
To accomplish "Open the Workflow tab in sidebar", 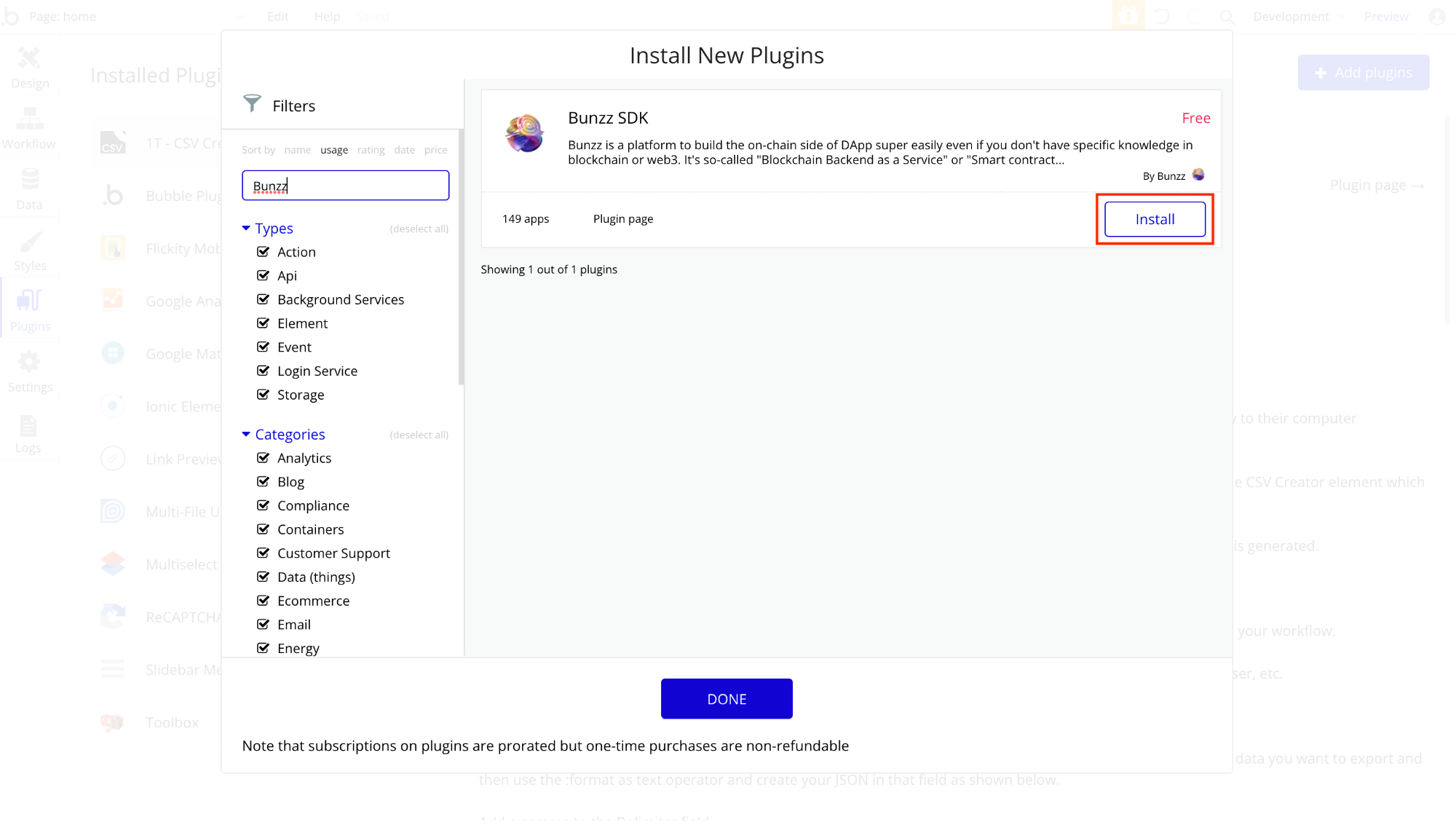I will tap(30, 128).
